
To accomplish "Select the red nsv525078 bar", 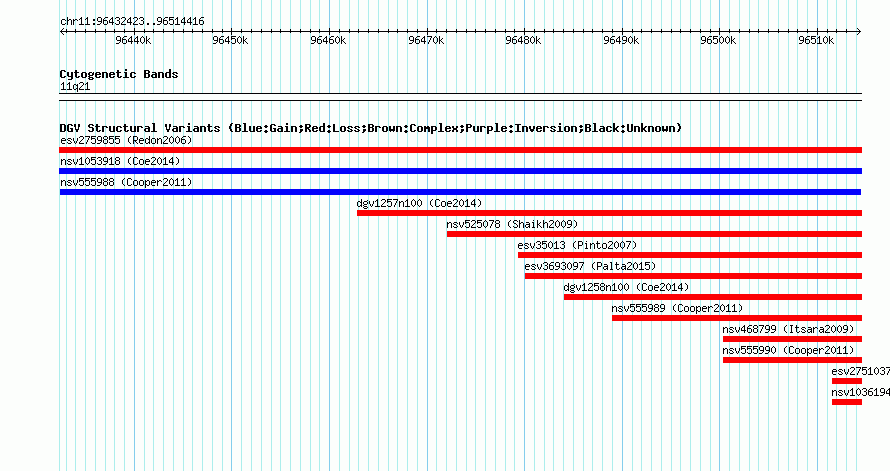I will (x=654, y=234).
